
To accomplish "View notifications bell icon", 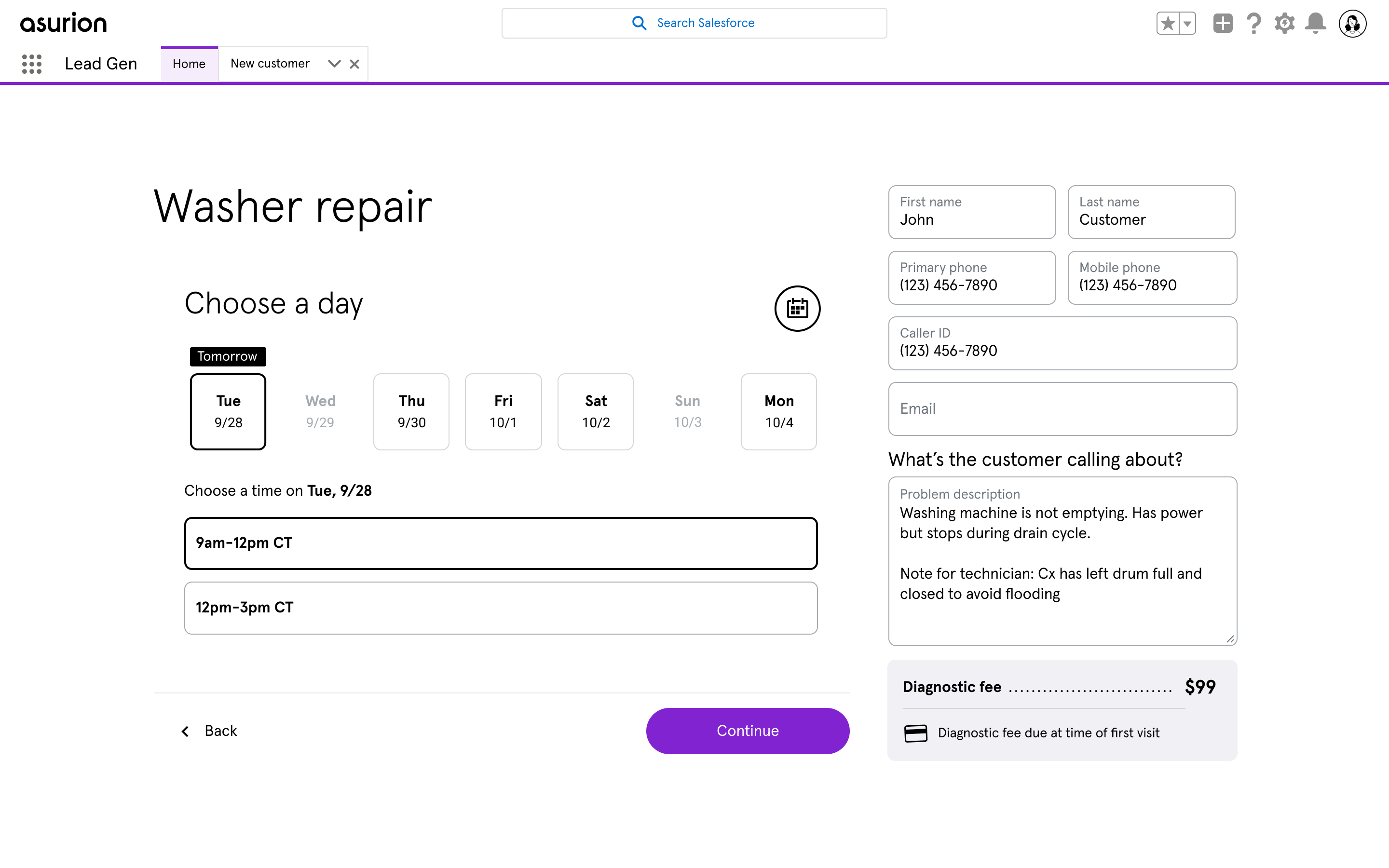I will click(1316, 24).
